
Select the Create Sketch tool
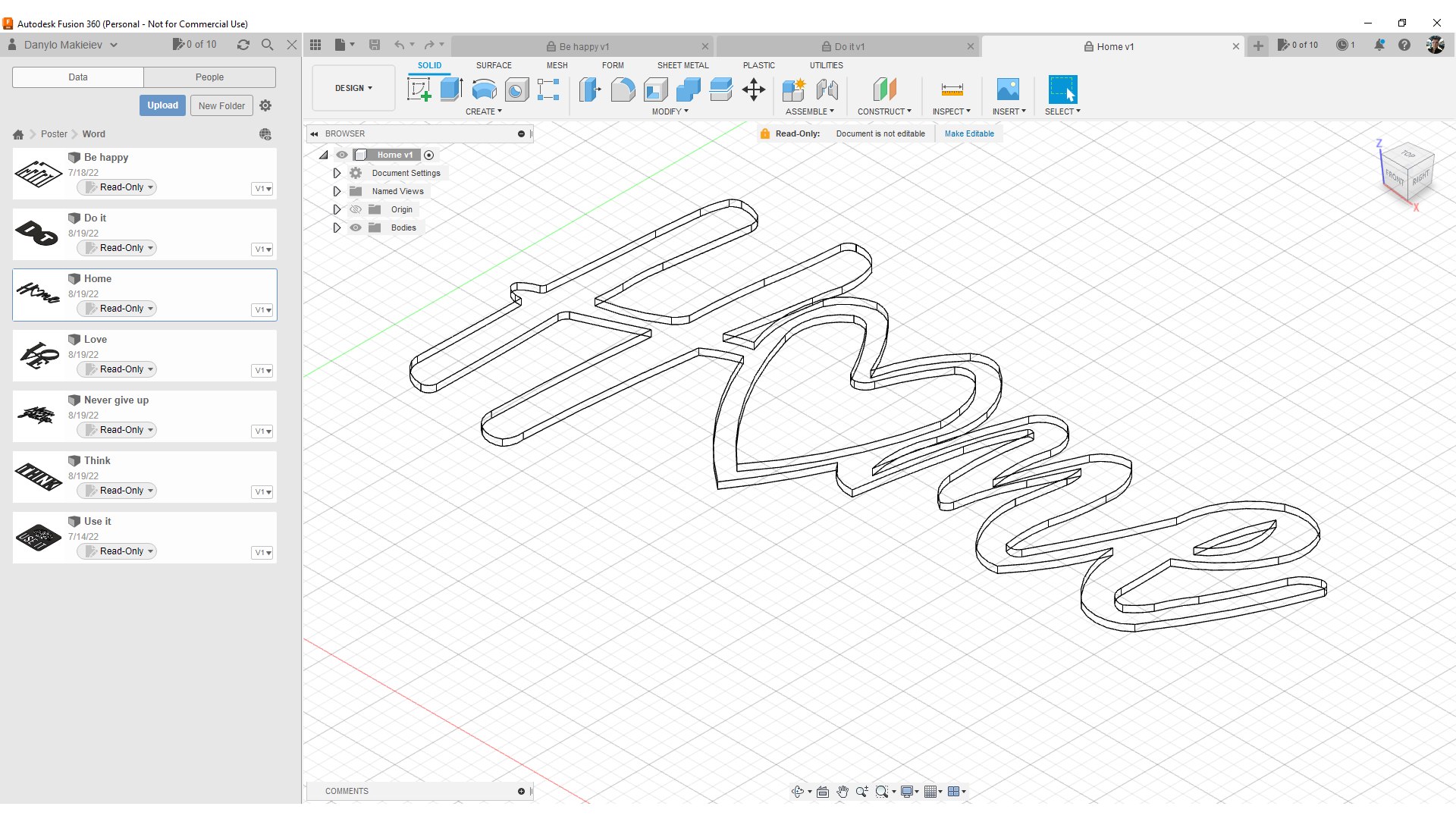click(x=419, y=89)
